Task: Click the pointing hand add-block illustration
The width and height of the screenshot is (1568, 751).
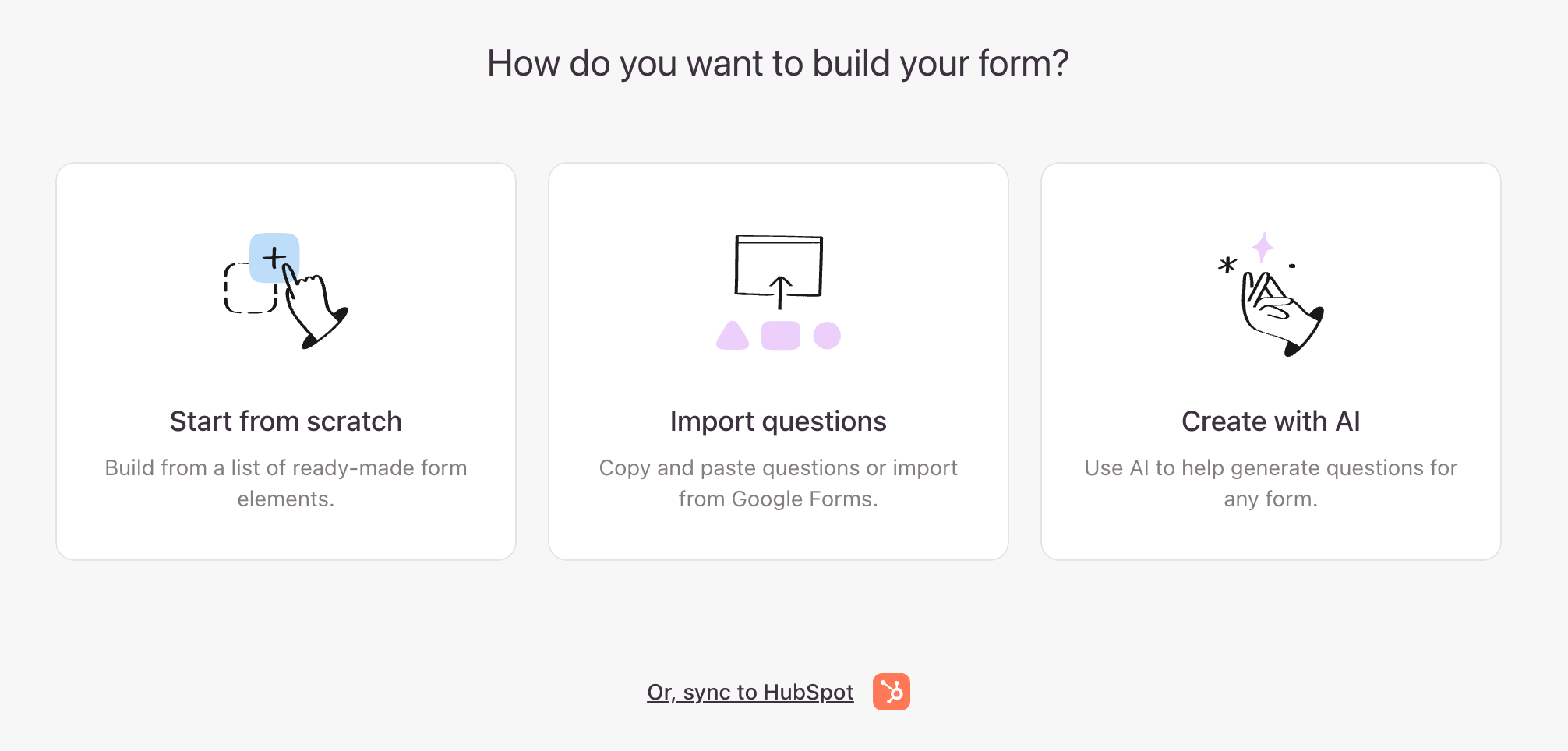Action: pyautogui.click(x=285, y=291)
